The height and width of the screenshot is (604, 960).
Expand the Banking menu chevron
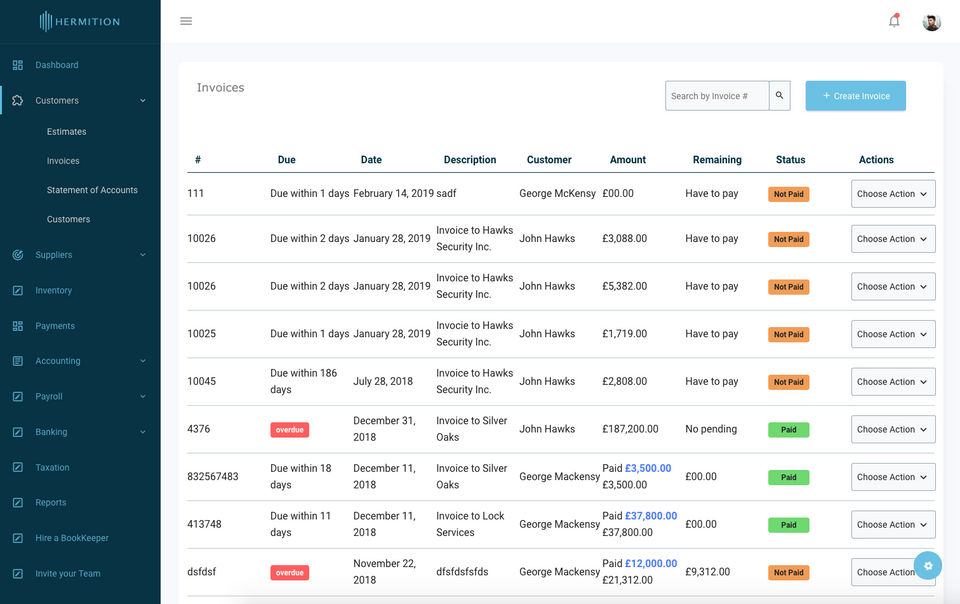tap(143, 432)
